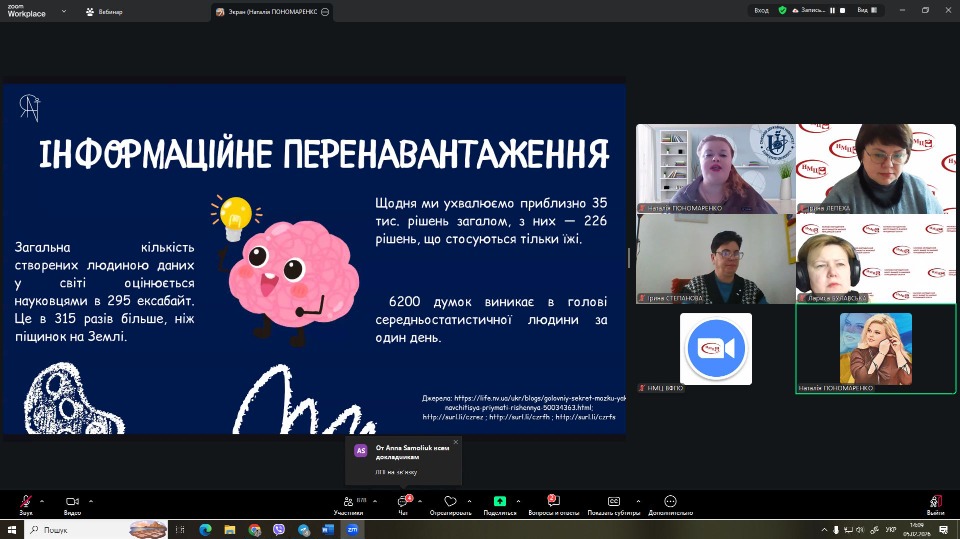The image size is (960, 539).
Task: Open the Отреагировать reactions menu
Action: (x=450, y=502)
